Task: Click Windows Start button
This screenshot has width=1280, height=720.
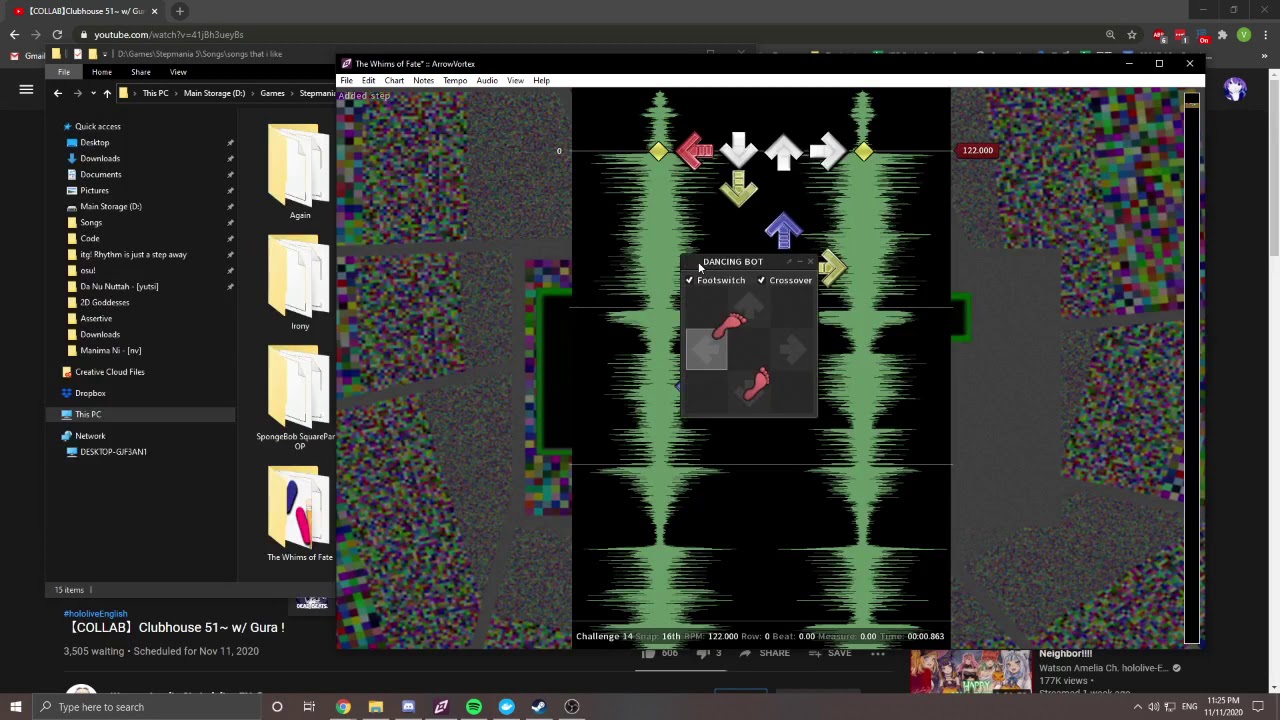Action: coord(15,707)
